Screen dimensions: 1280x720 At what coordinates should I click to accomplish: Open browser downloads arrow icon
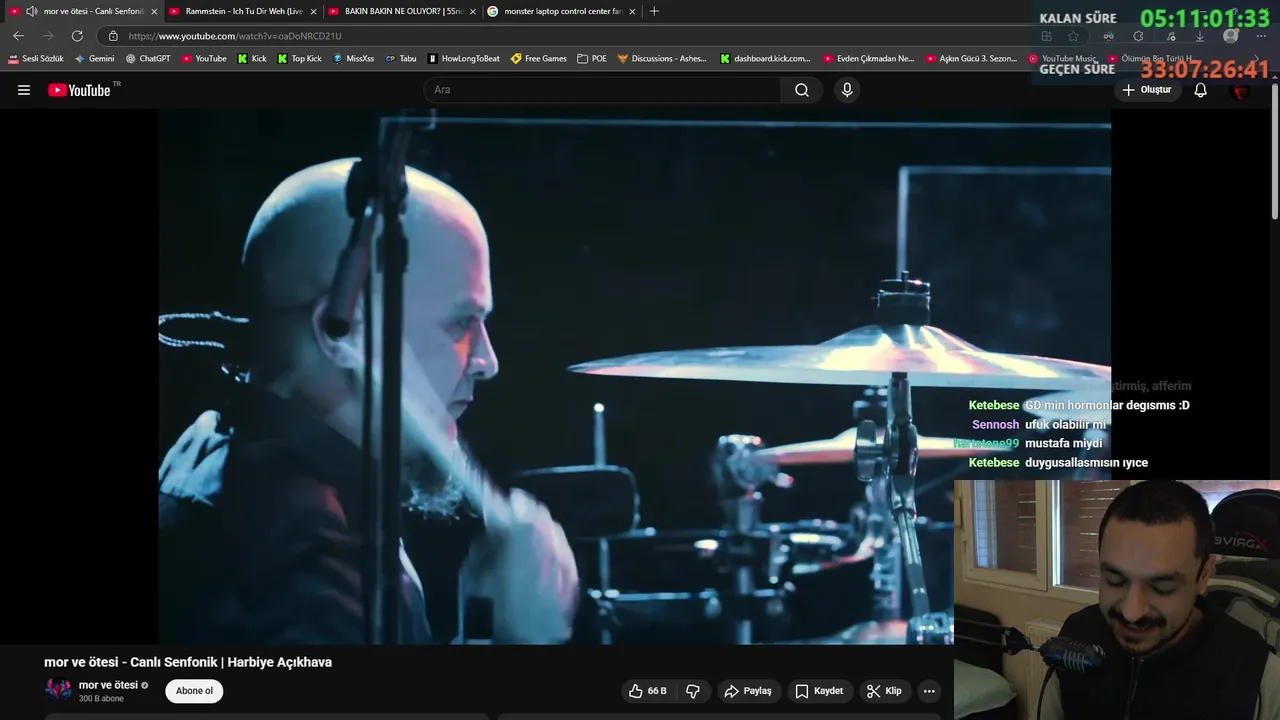click(1200, 36)
